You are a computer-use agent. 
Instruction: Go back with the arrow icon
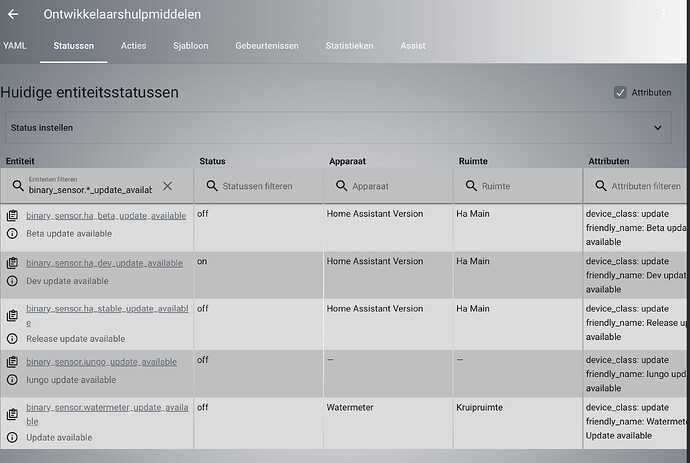click(x=13, y=14)
